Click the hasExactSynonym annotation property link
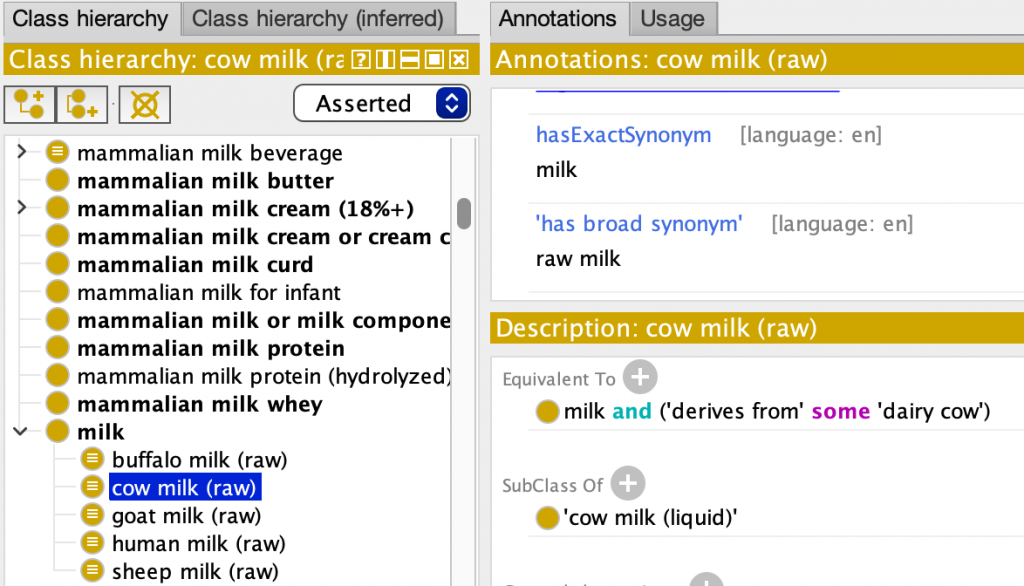 [x=624, y=135]
